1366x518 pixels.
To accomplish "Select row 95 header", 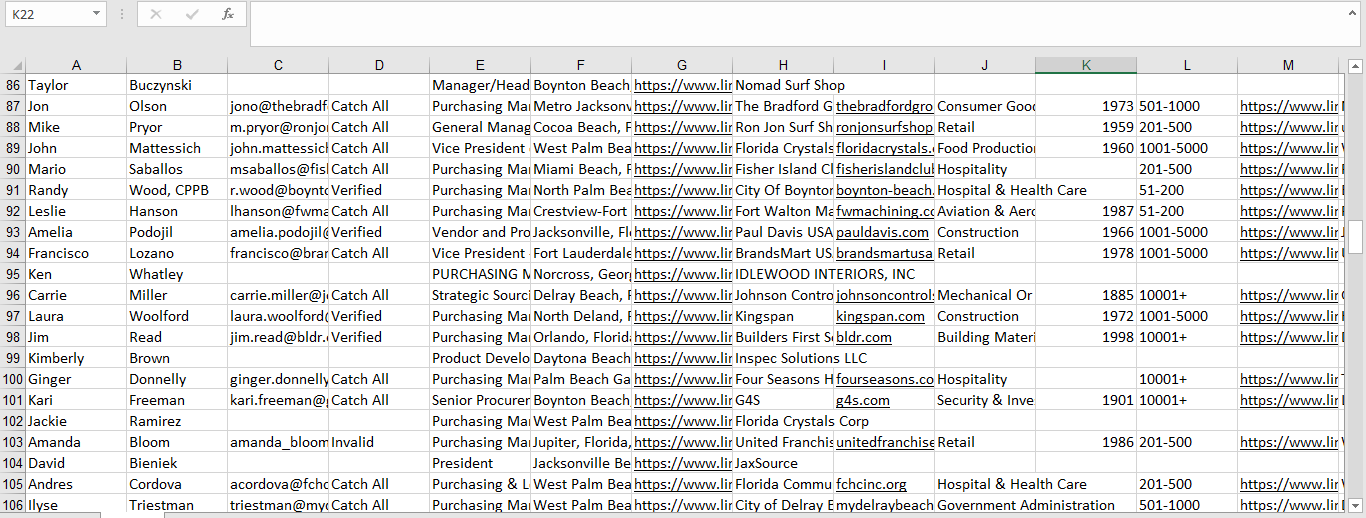I will (13, 274).
